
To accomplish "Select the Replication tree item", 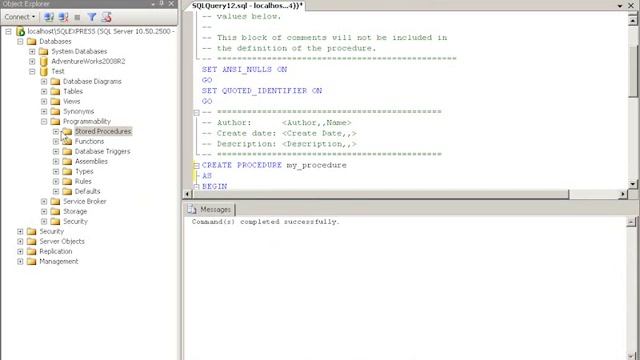I will tap(56, 251).
